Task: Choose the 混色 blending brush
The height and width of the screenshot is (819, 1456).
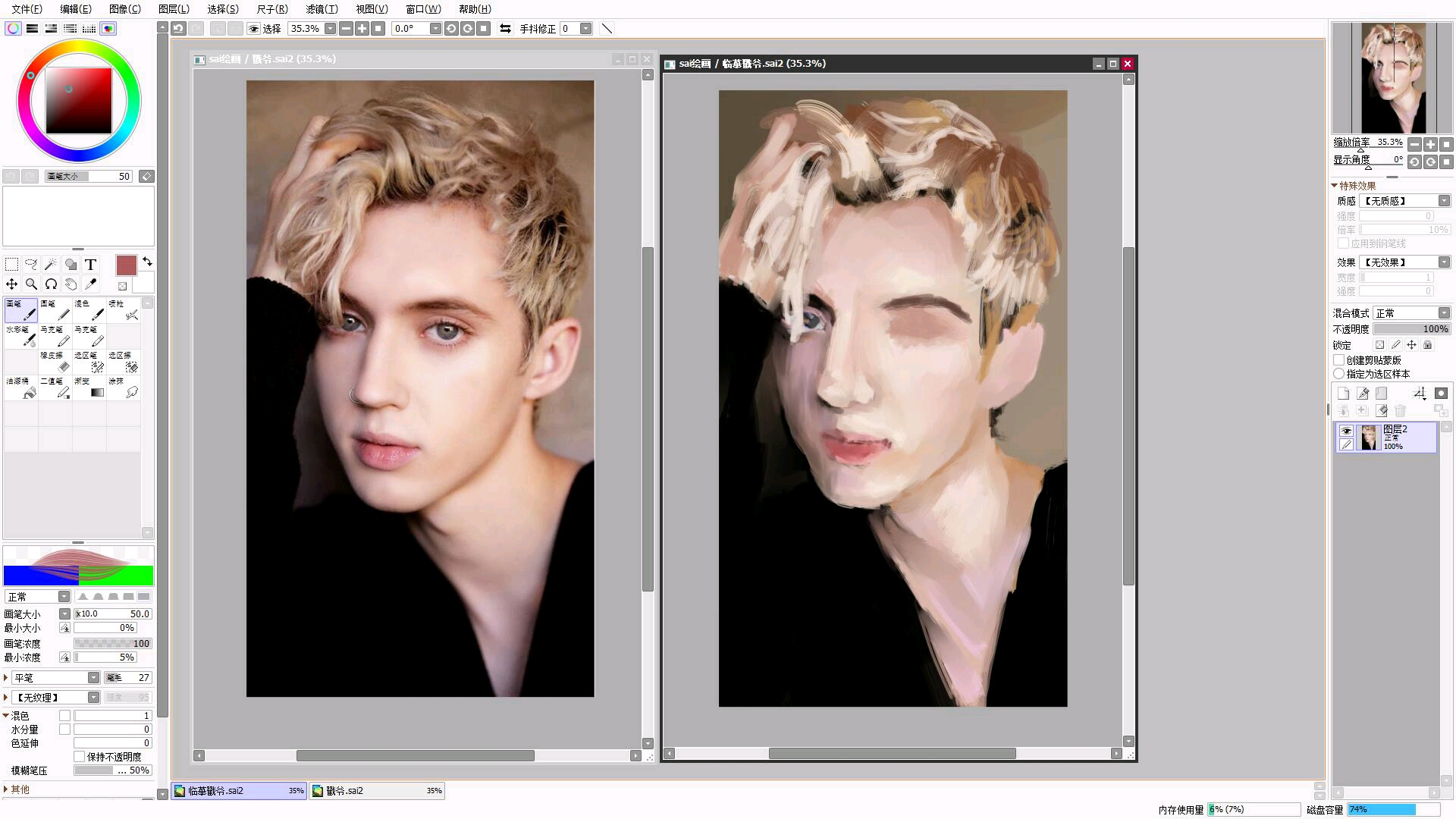Action: coord(89,310)
